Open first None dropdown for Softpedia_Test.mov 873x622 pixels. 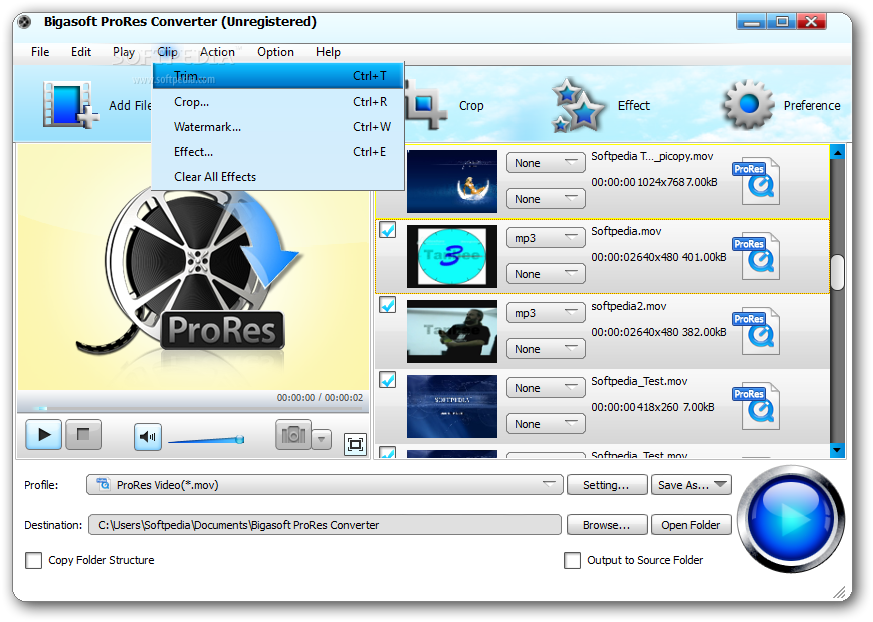(546, 388)
